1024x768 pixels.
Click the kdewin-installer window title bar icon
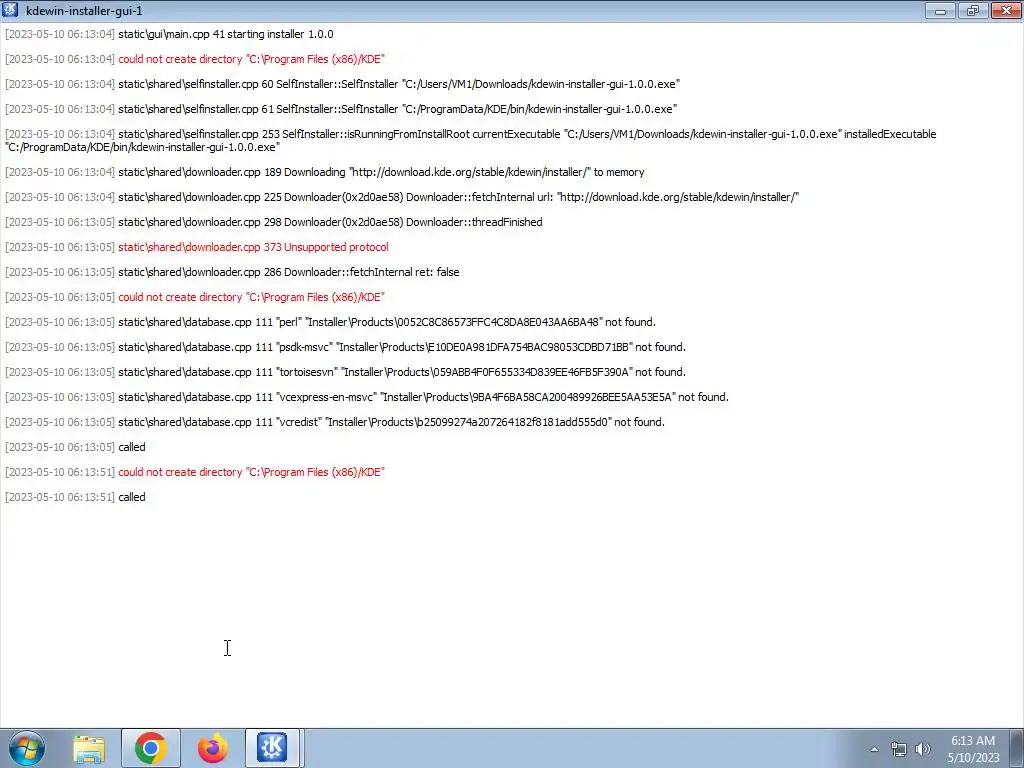click(10, 10)
